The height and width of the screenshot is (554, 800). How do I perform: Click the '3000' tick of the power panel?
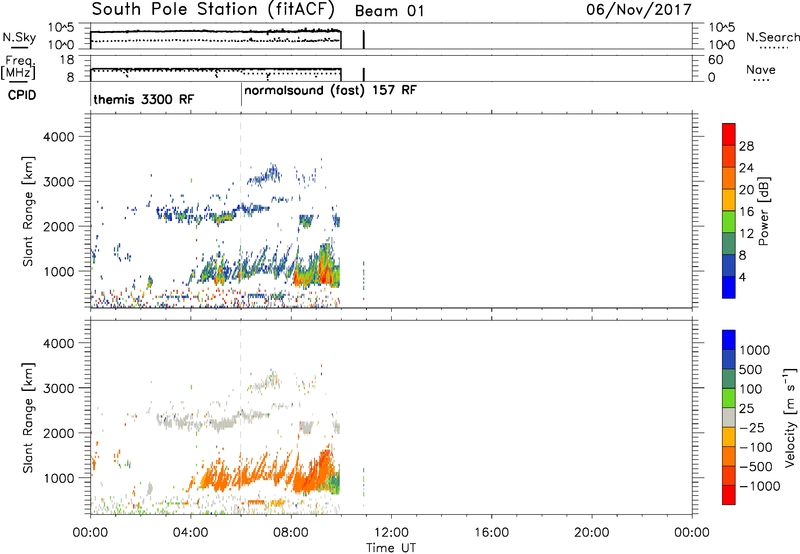point(58,182)
